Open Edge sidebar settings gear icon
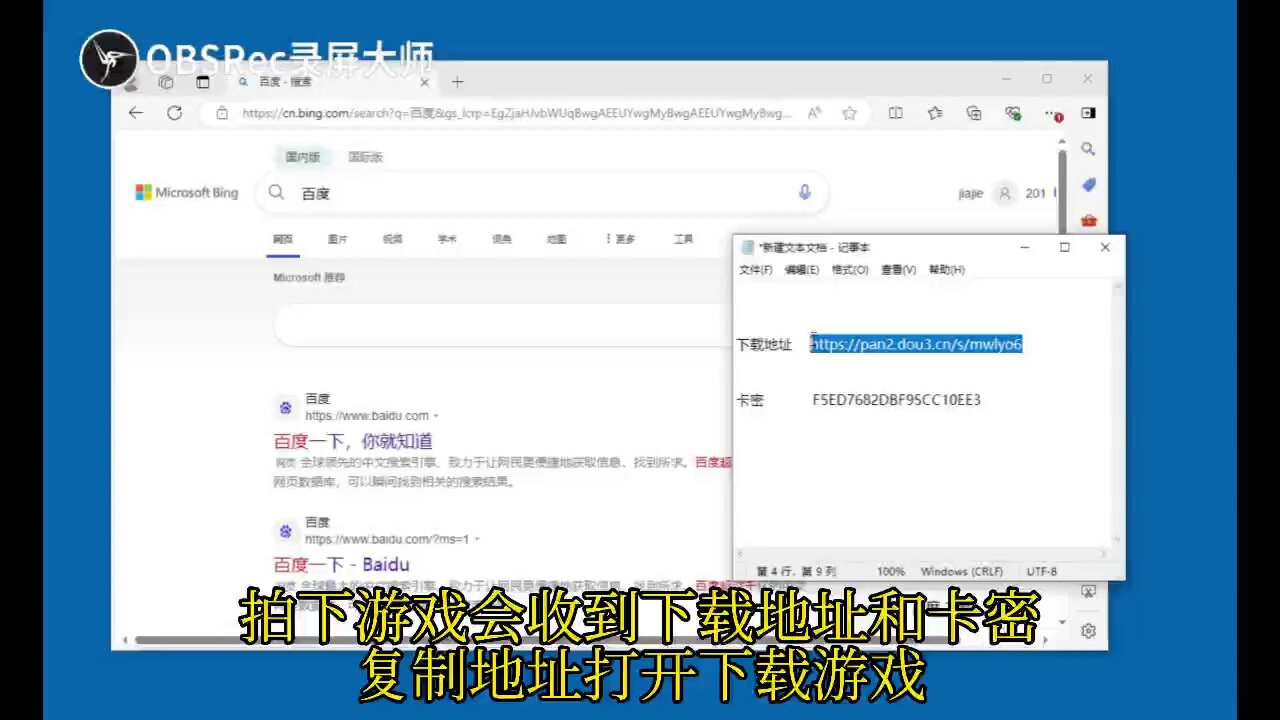The height and width of the screenshot is (720, 1280). [1088, 631]
